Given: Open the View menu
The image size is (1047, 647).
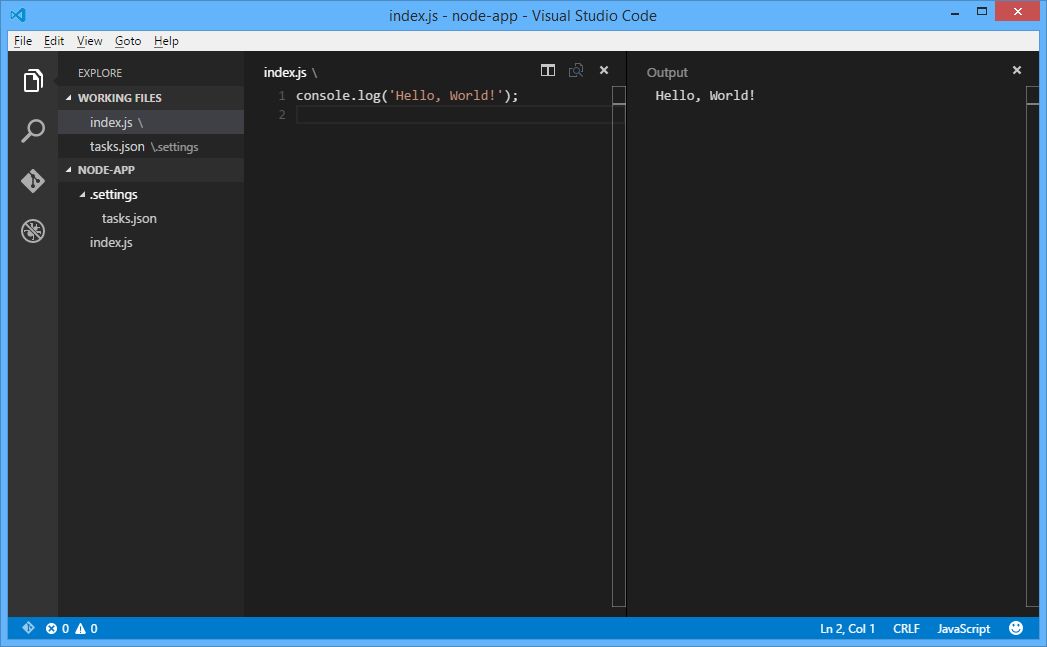Looking at the screenshot, I should 89,41.
